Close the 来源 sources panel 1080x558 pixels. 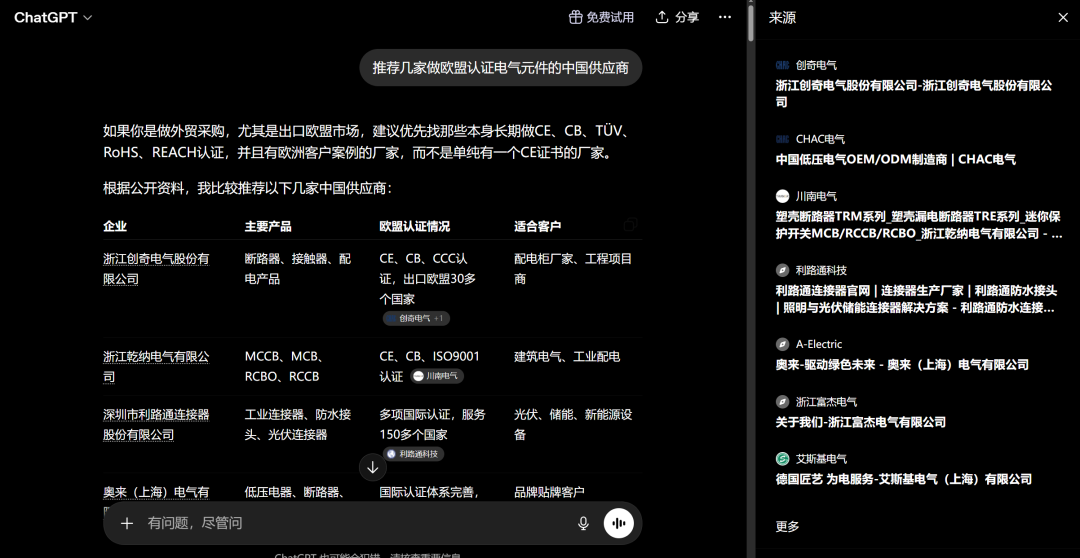click(1063, 18)
